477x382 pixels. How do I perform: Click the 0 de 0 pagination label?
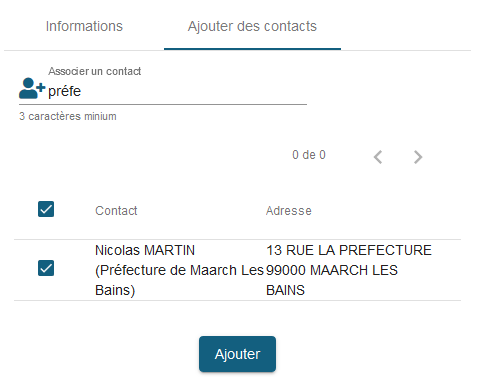coord(309,155)
